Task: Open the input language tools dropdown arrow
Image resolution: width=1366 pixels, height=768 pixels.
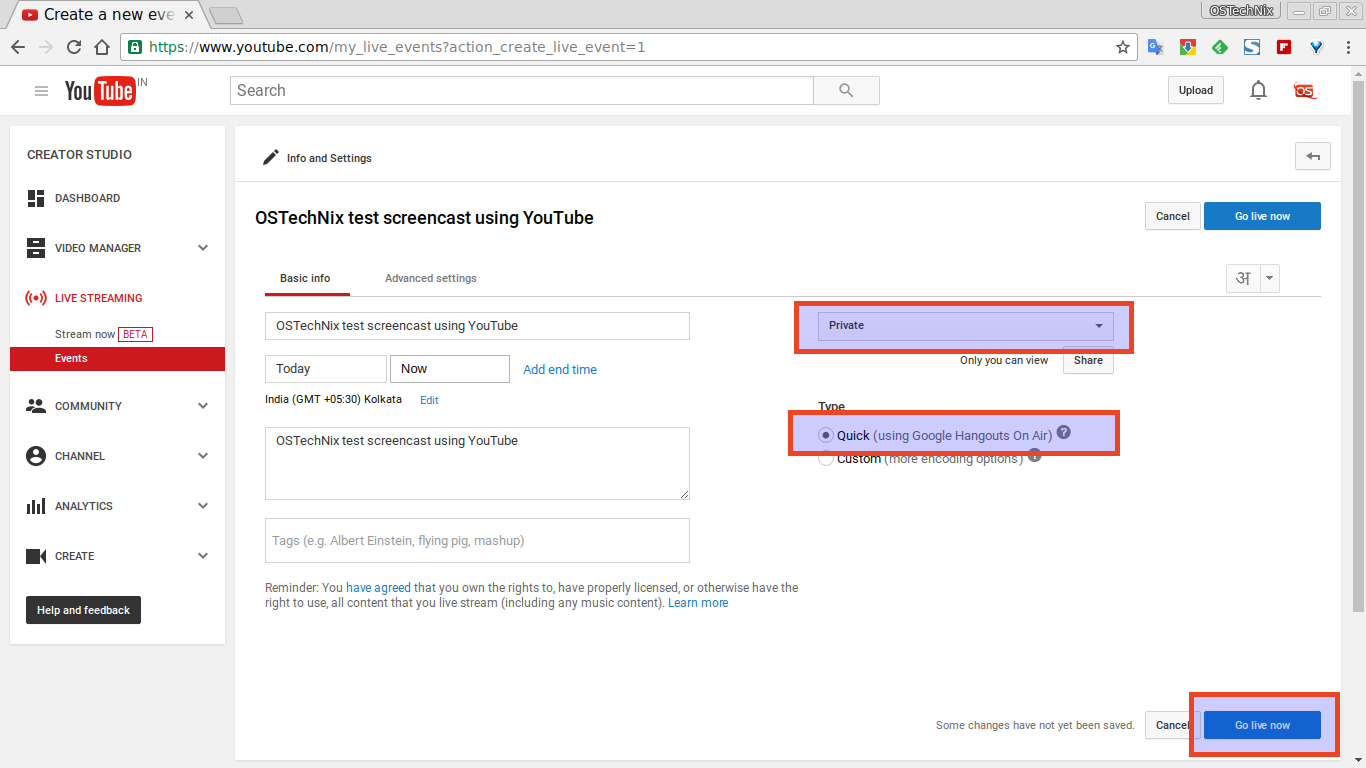Action: pyautogui.click(x=1269, y=278)
